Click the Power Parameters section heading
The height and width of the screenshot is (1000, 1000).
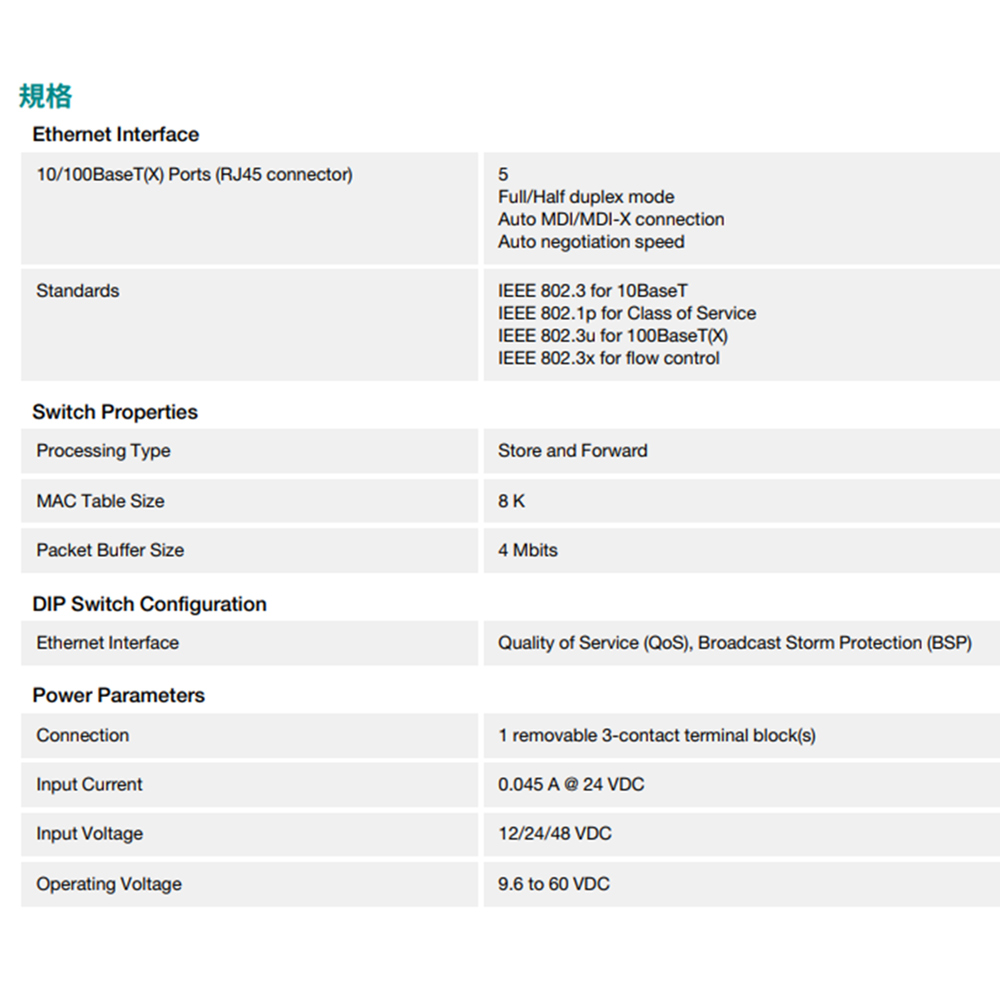pyautogui.click(x=118, y=695)
